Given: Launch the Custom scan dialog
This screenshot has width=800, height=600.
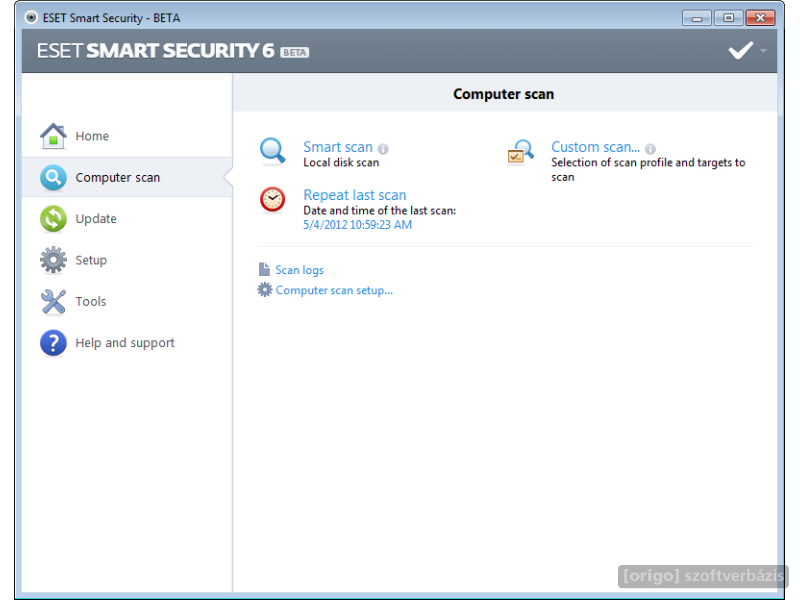Looking at the screenshot, I should pos(595,147).
